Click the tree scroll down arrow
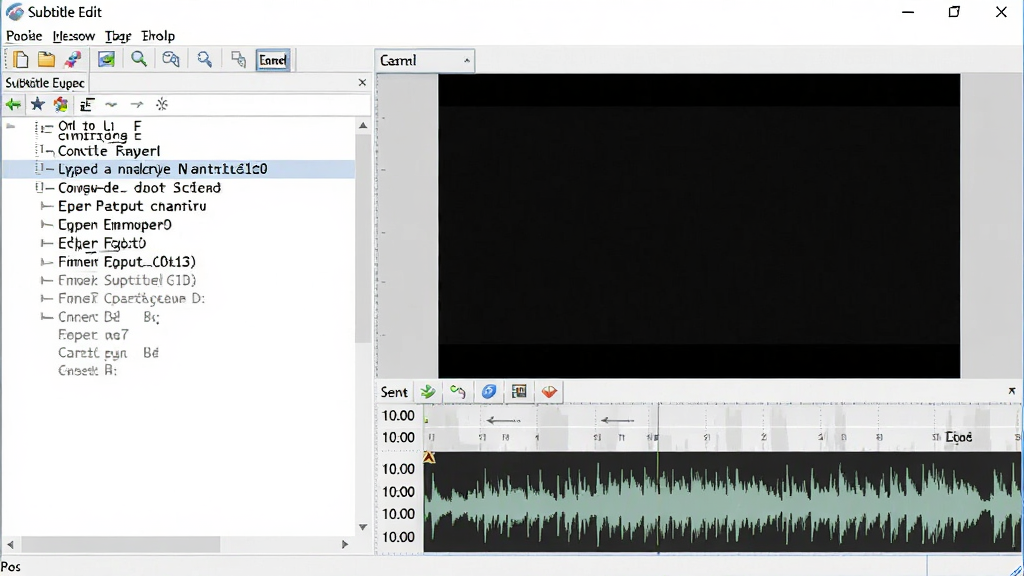1024x576 pixels. click(363, 527)
